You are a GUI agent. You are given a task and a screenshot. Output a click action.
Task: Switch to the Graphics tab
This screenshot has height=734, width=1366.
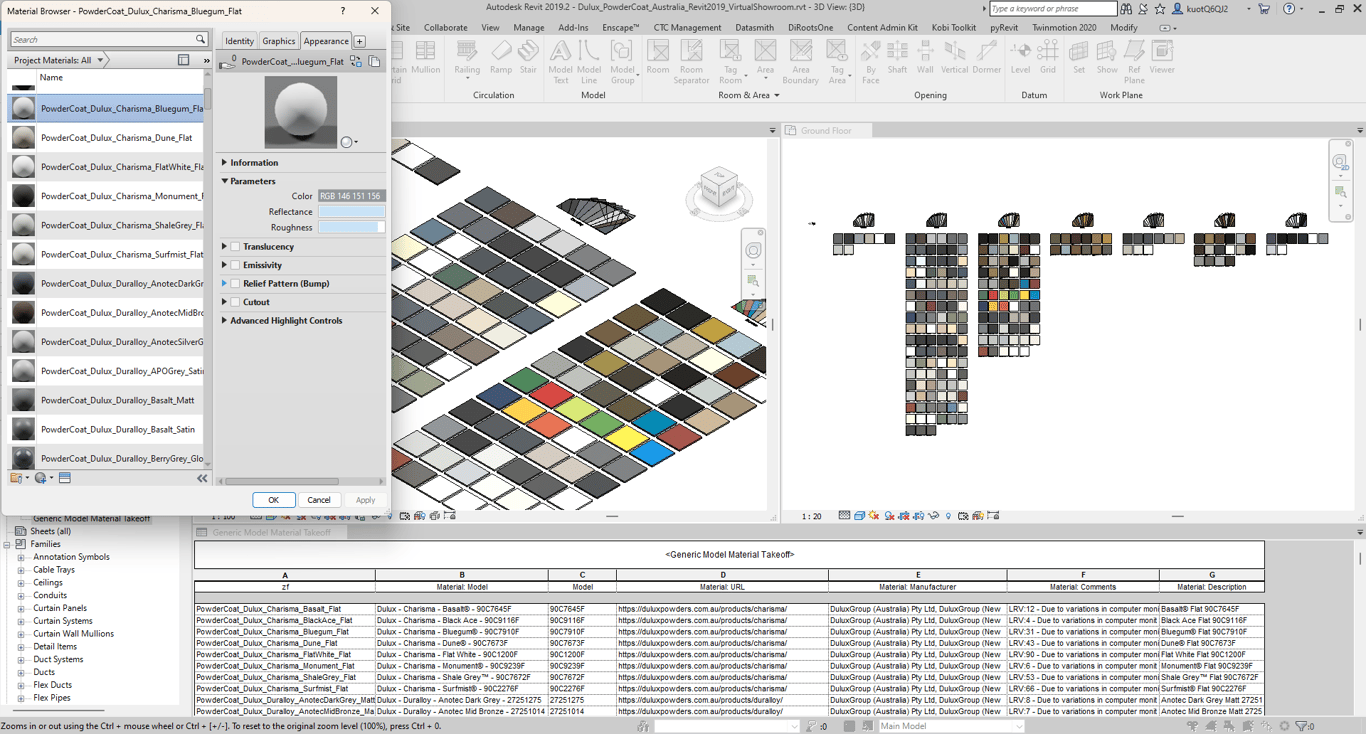point(278,41)
